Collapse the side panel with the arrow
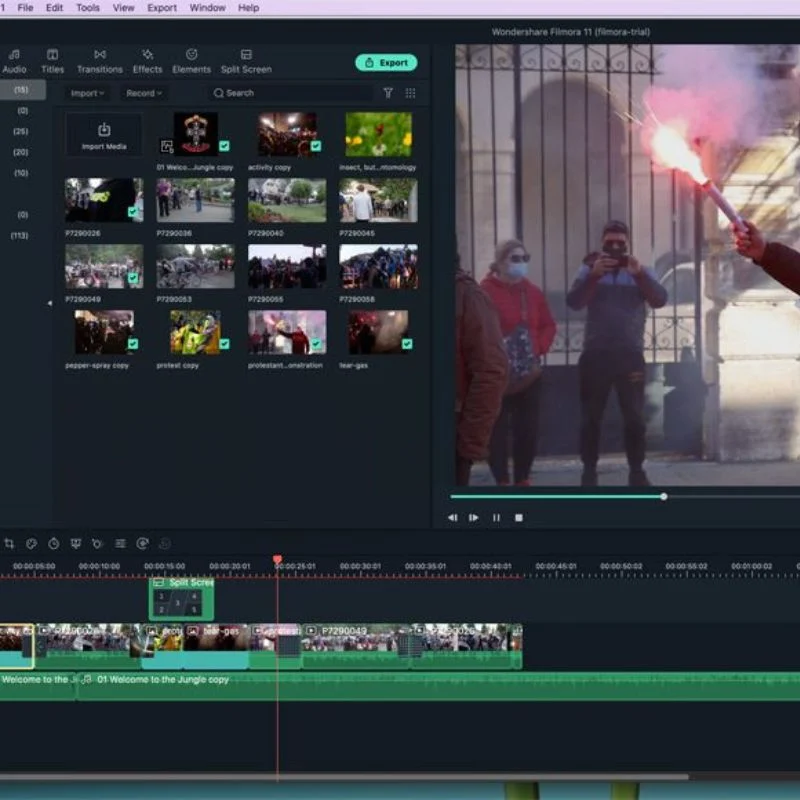This screenshot has height=800, width=800. pyautogui.click(x=49, y=303)
